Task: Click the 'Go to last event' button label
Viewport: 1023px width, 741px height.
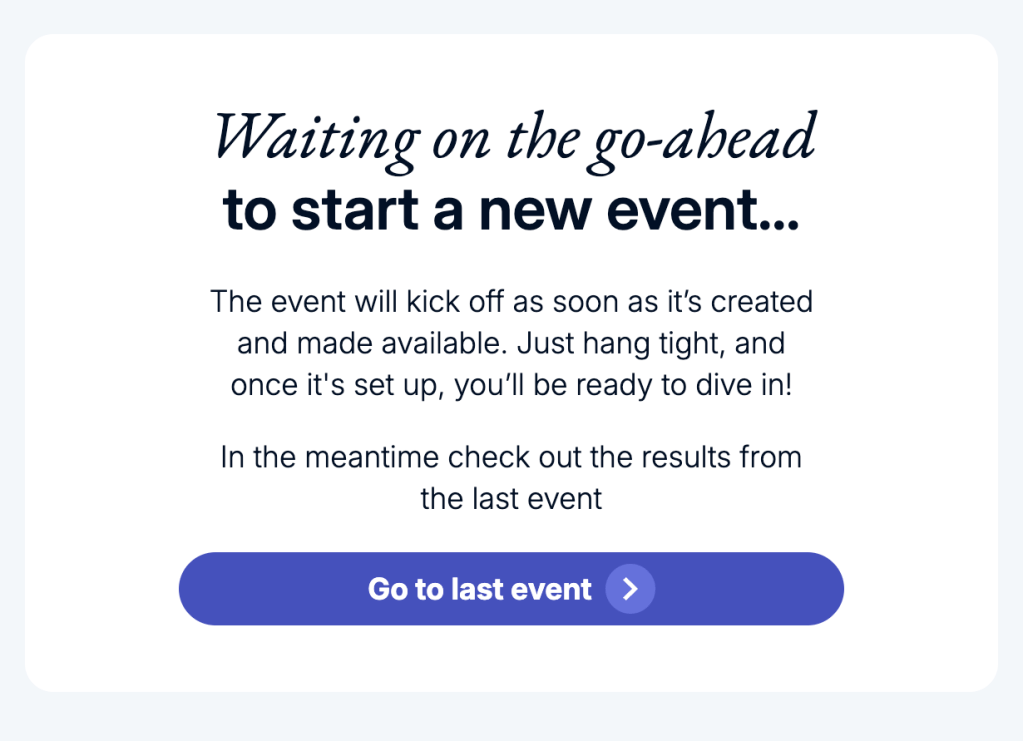Action: click(480, 589)
